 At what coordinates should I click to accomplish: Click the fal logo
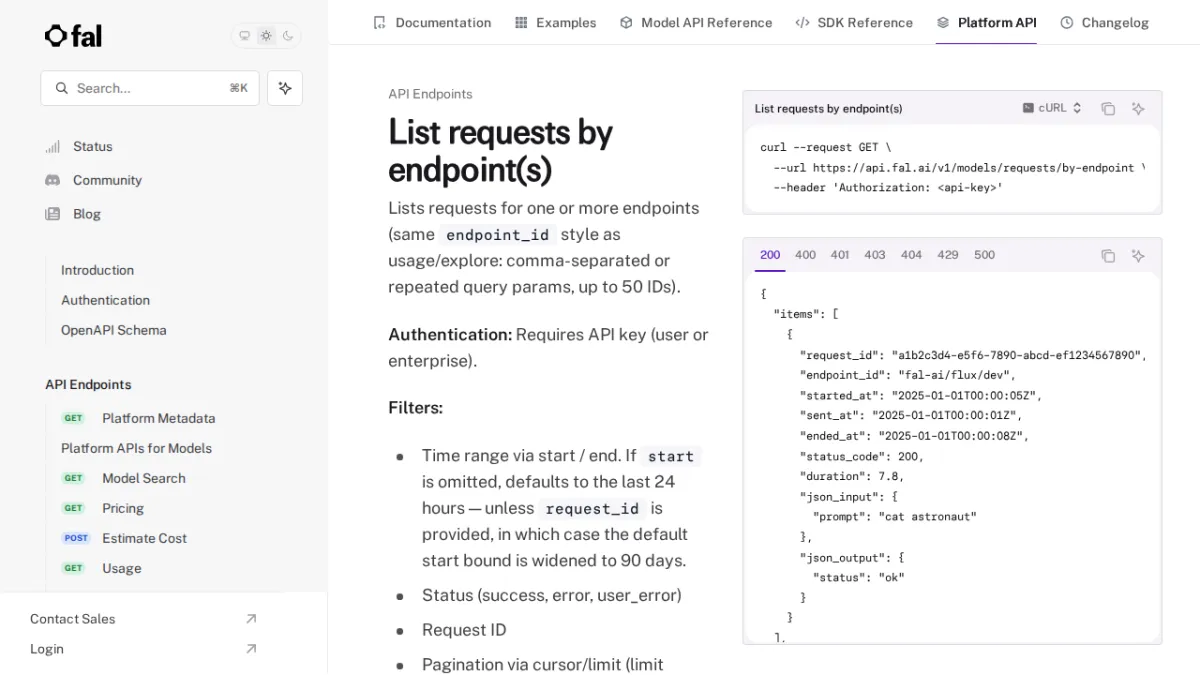73,36
